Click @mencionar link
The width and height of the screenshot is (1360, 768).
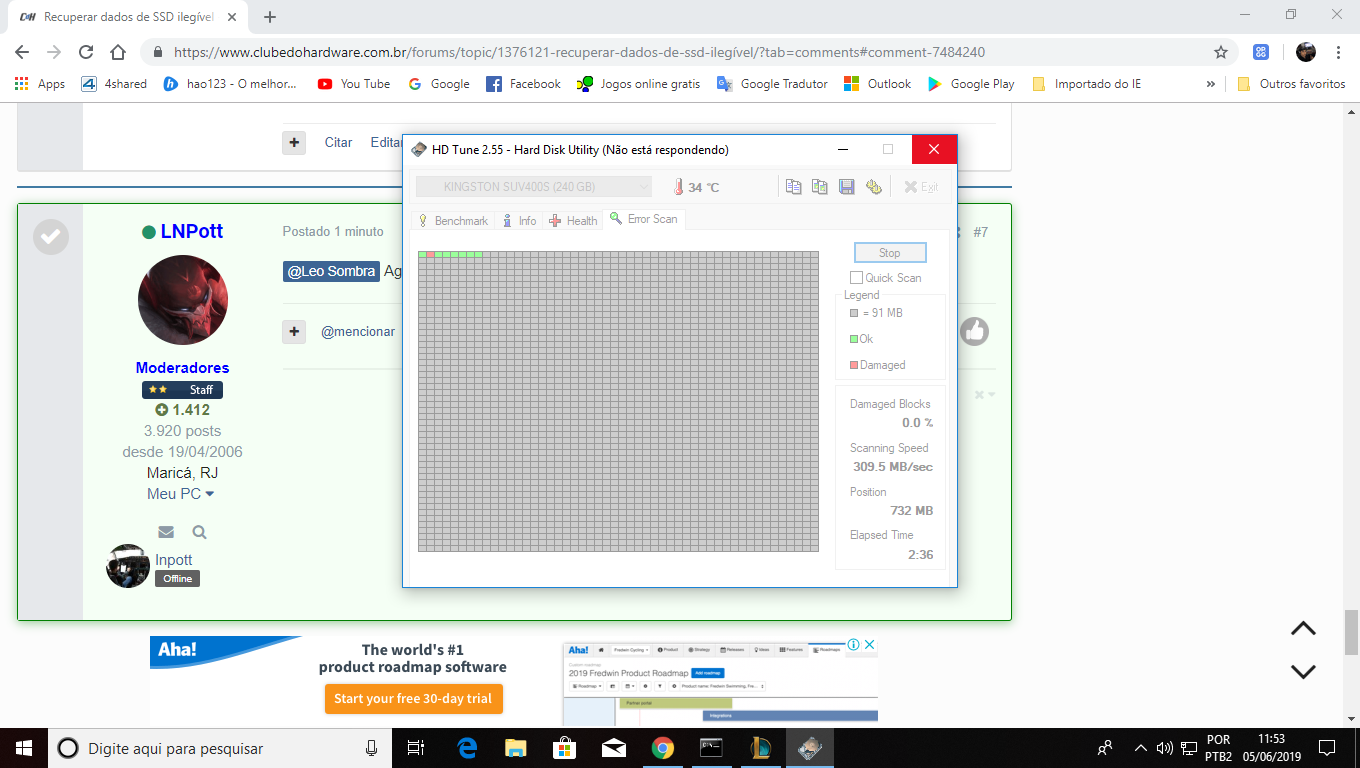(358, 331)
